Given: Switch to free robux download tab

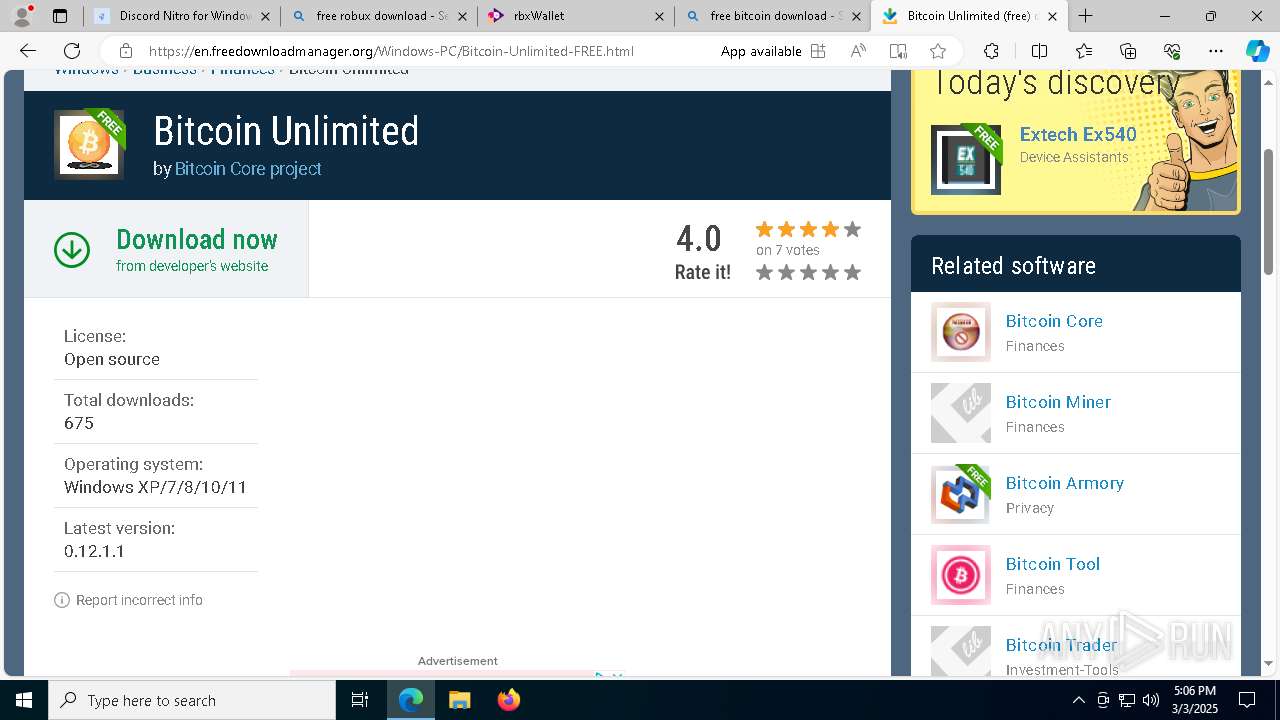Looking at the screenshot, I should tap(381, 16).
